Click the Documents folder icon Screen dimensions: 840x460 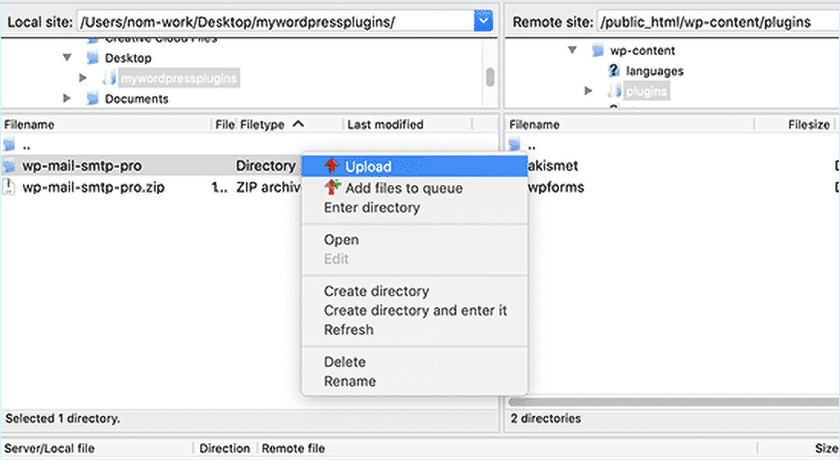[92, 98]
